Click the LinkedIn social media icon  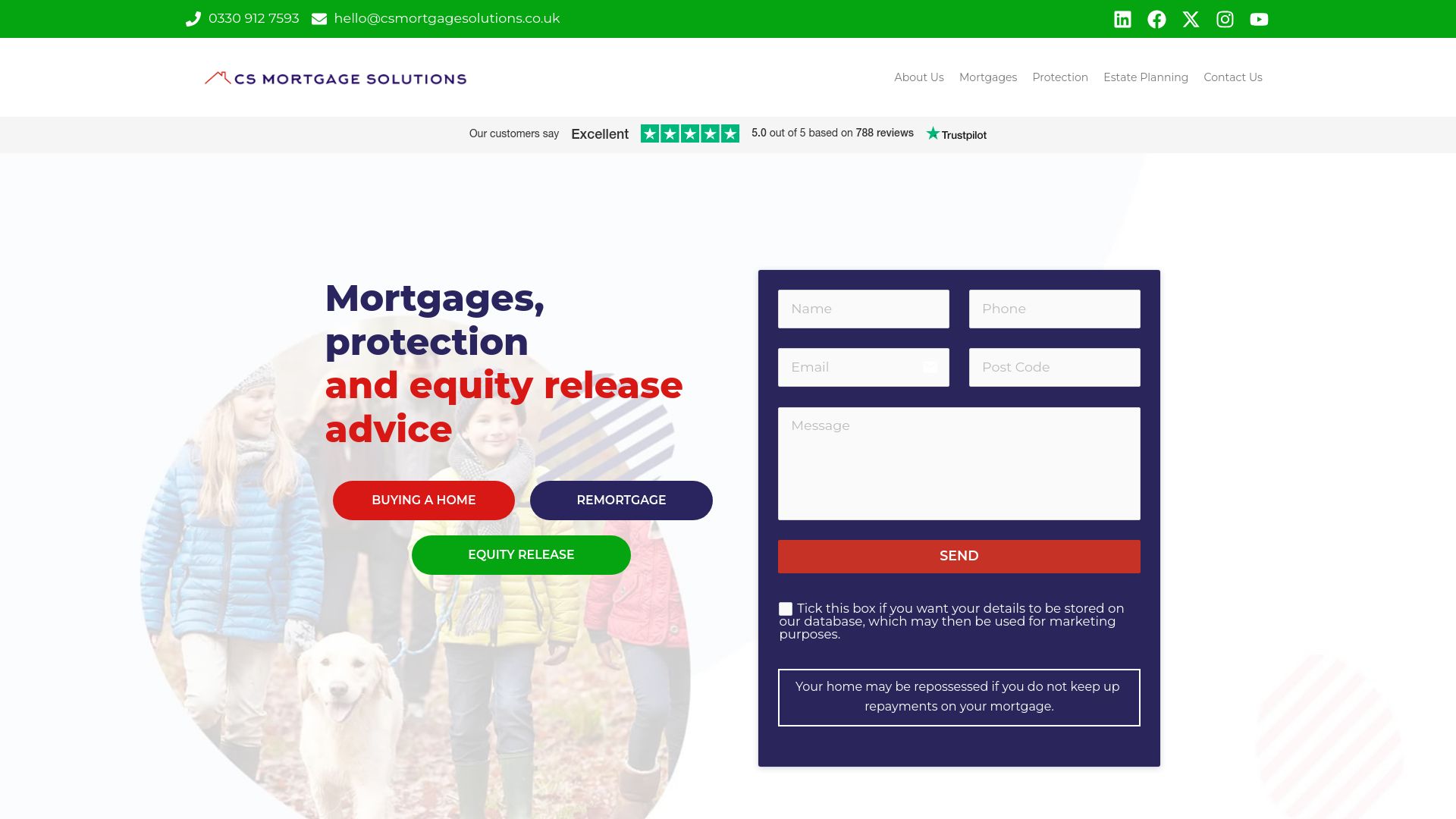point(1122,18)
